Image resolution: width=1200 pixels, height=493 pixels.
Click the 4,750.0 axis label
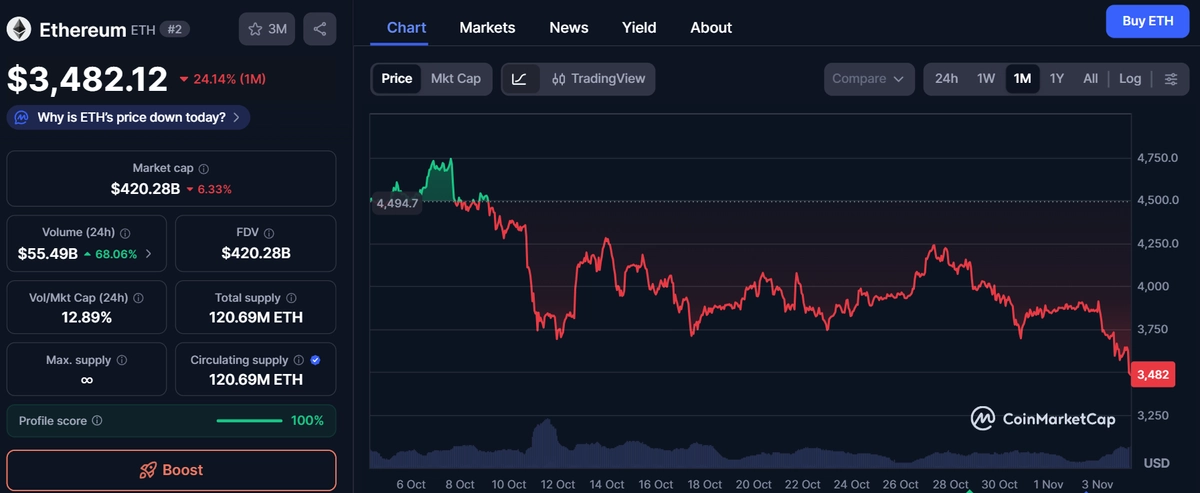1157,158
